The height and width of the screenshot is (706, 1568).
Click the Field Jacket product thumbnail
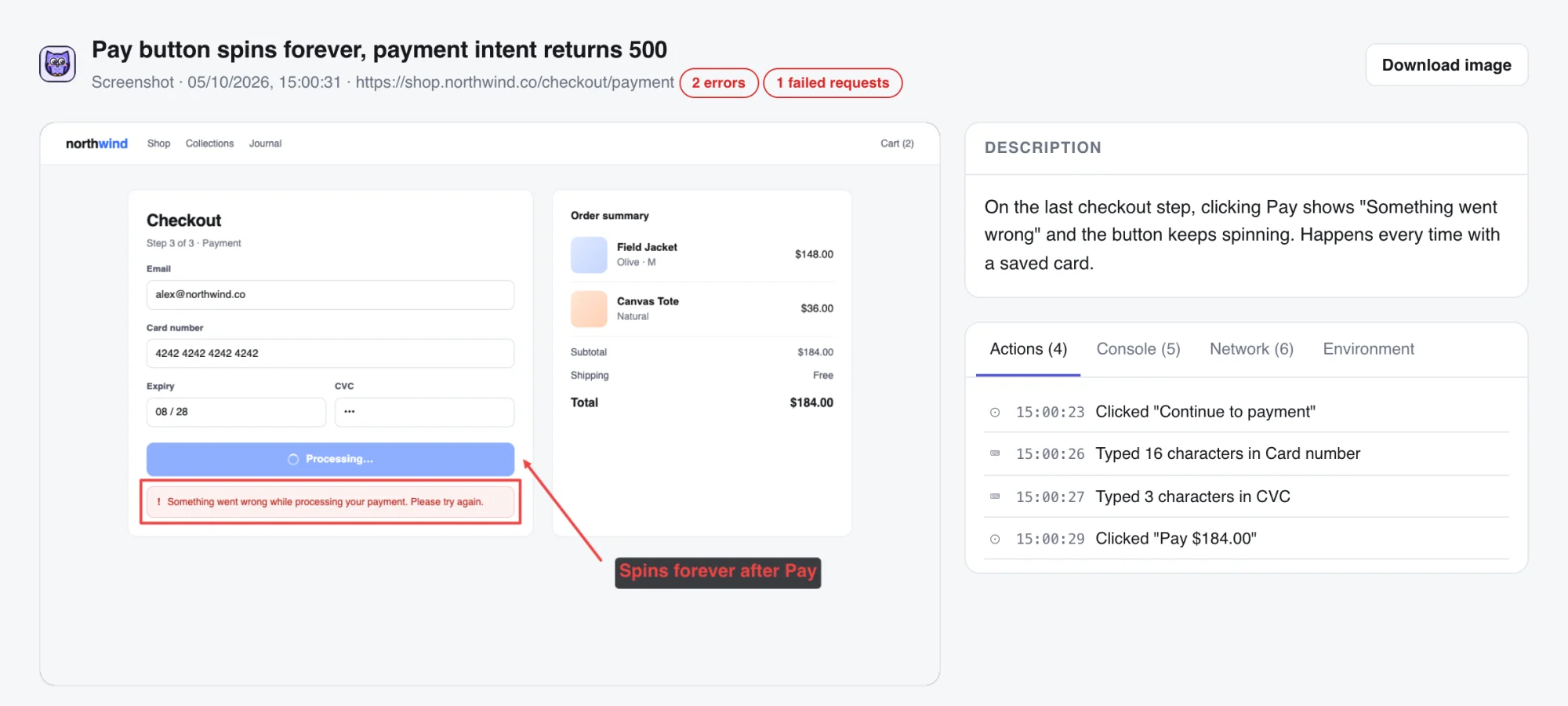[x=589, y=255]
